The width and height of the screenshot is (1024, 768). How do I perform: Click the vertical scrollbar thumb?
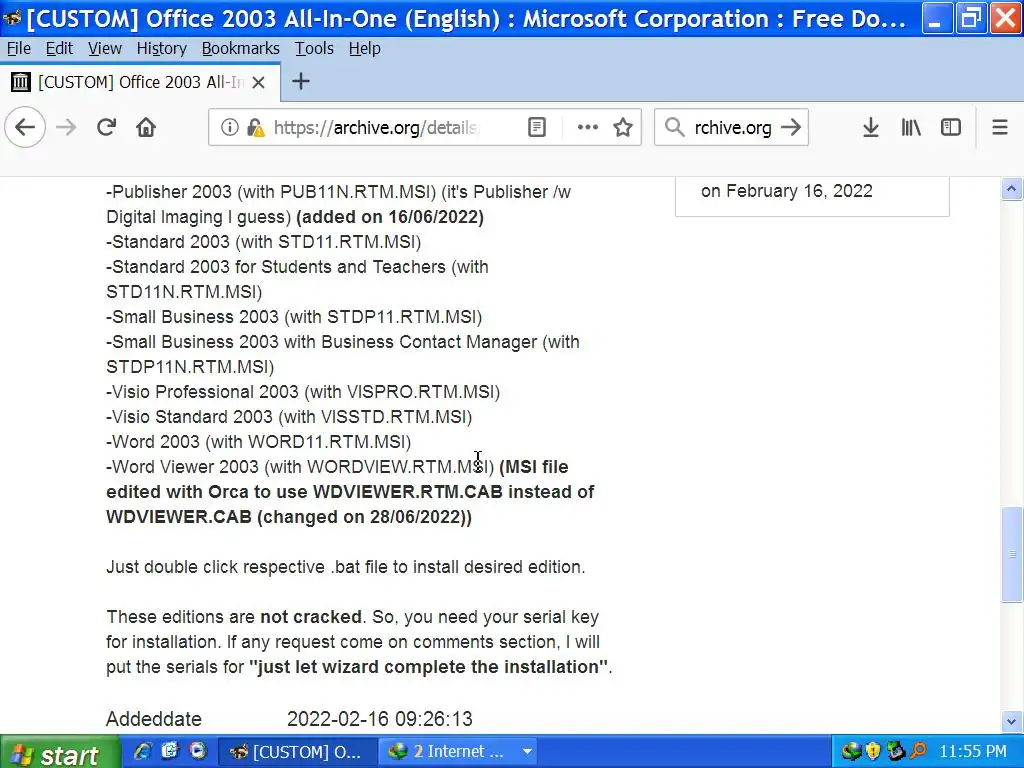click(1012, 554)
